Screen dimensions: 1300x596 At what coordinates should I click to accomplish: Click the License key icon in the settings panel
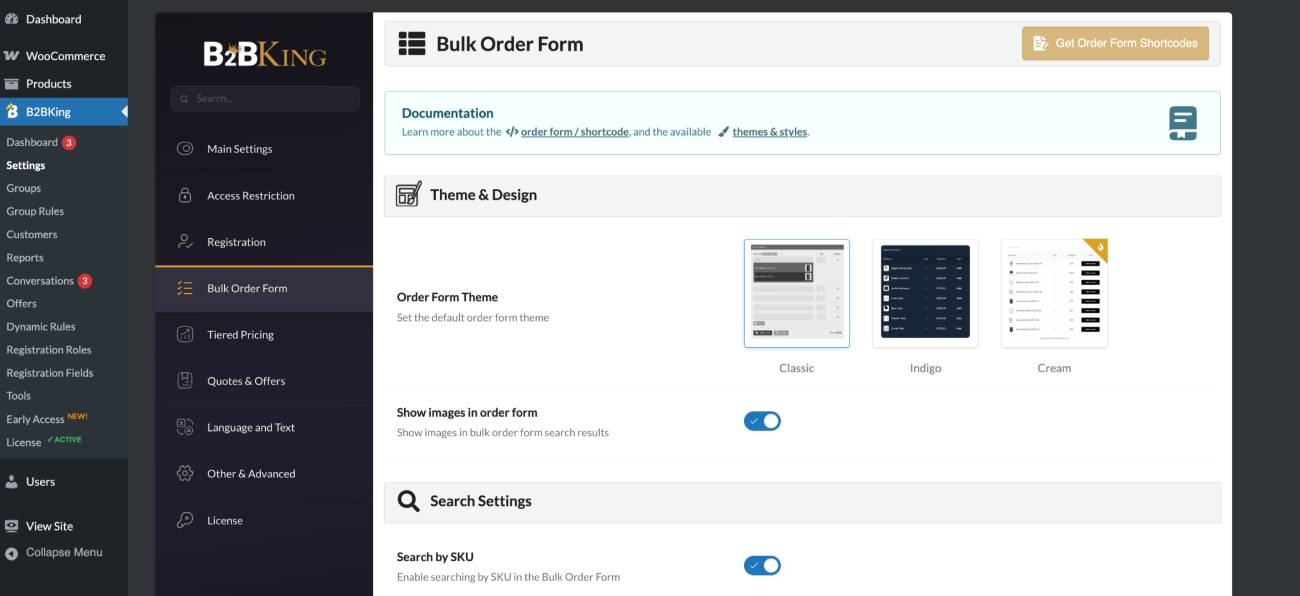(x=185, y=520)
